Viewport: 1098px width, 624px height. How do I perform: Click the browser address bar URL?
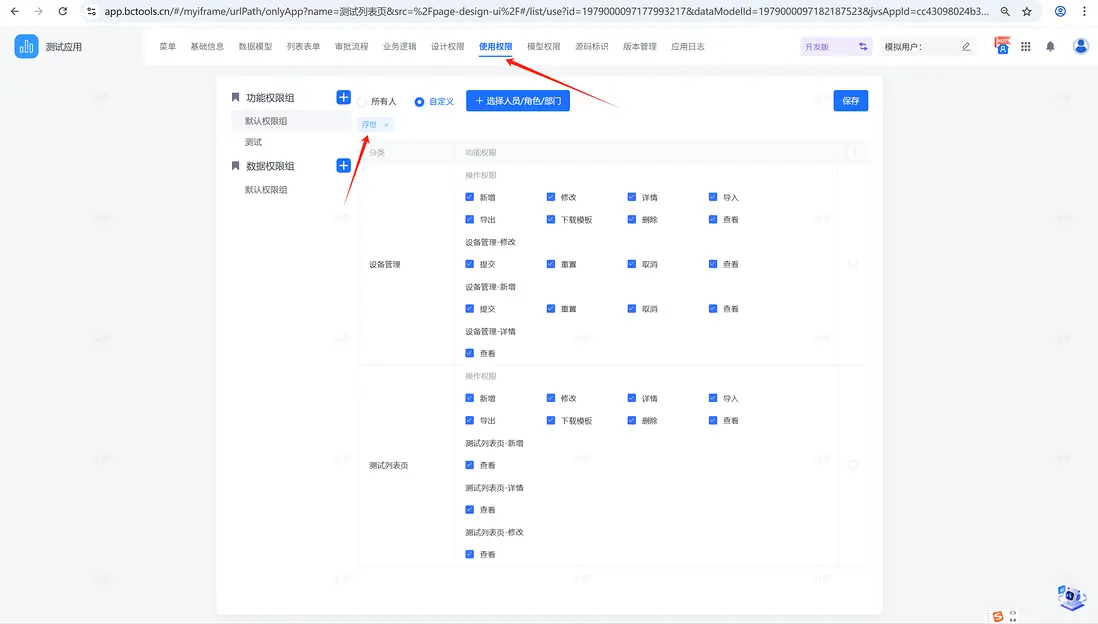point(546,11)
